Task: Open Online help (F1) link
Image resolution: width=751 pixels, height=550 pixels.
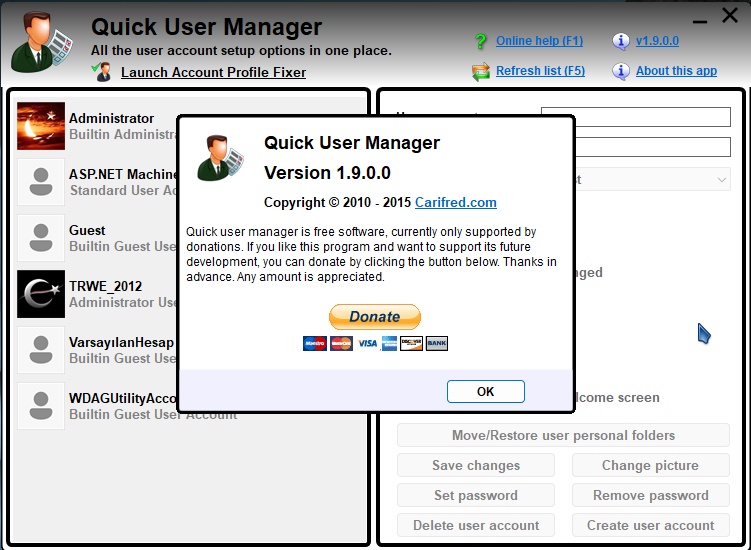Action: pyautogui.click(x=539, y=41)
